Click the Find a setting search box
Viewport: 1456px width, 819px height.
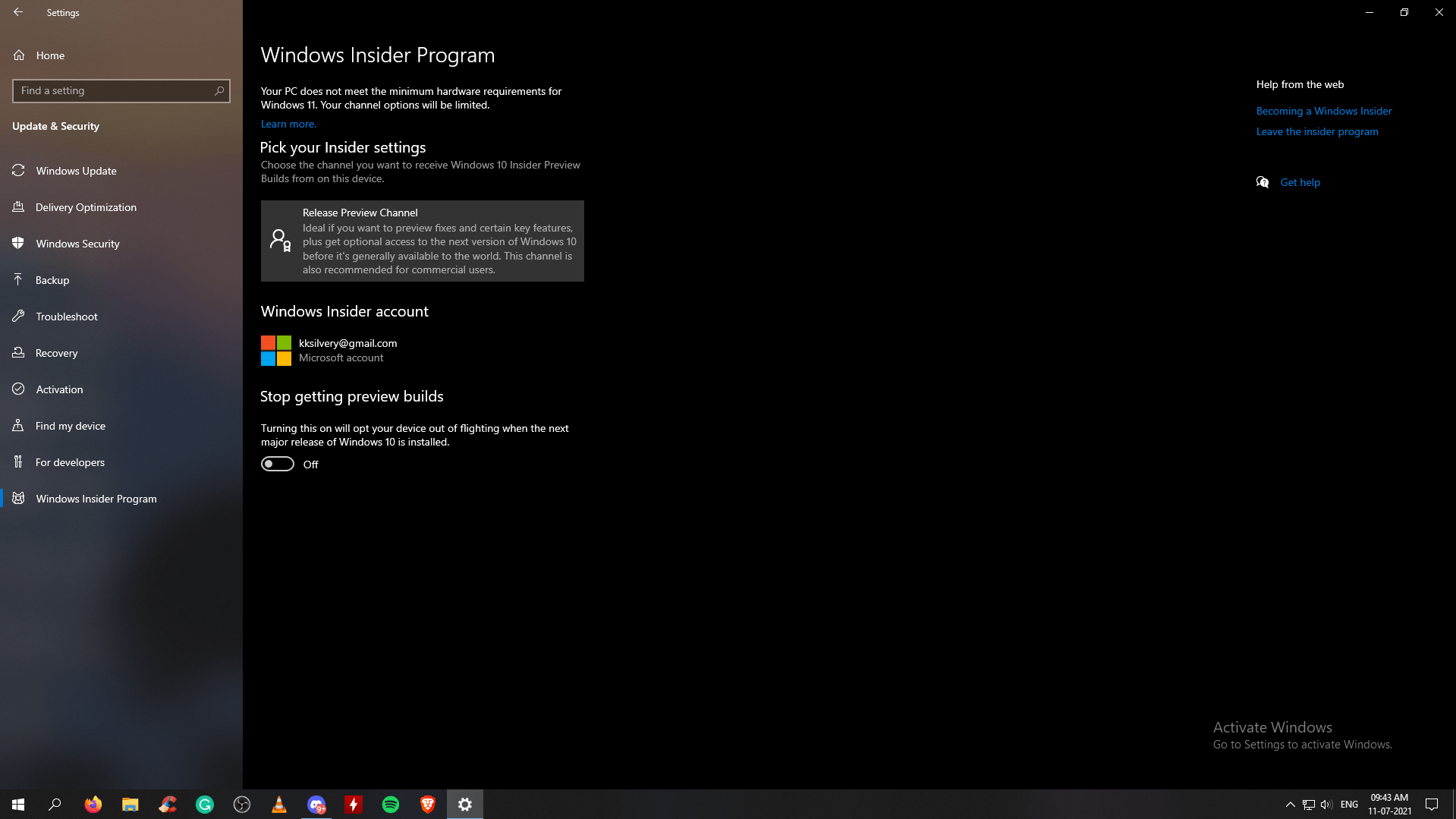click(121, 91)
